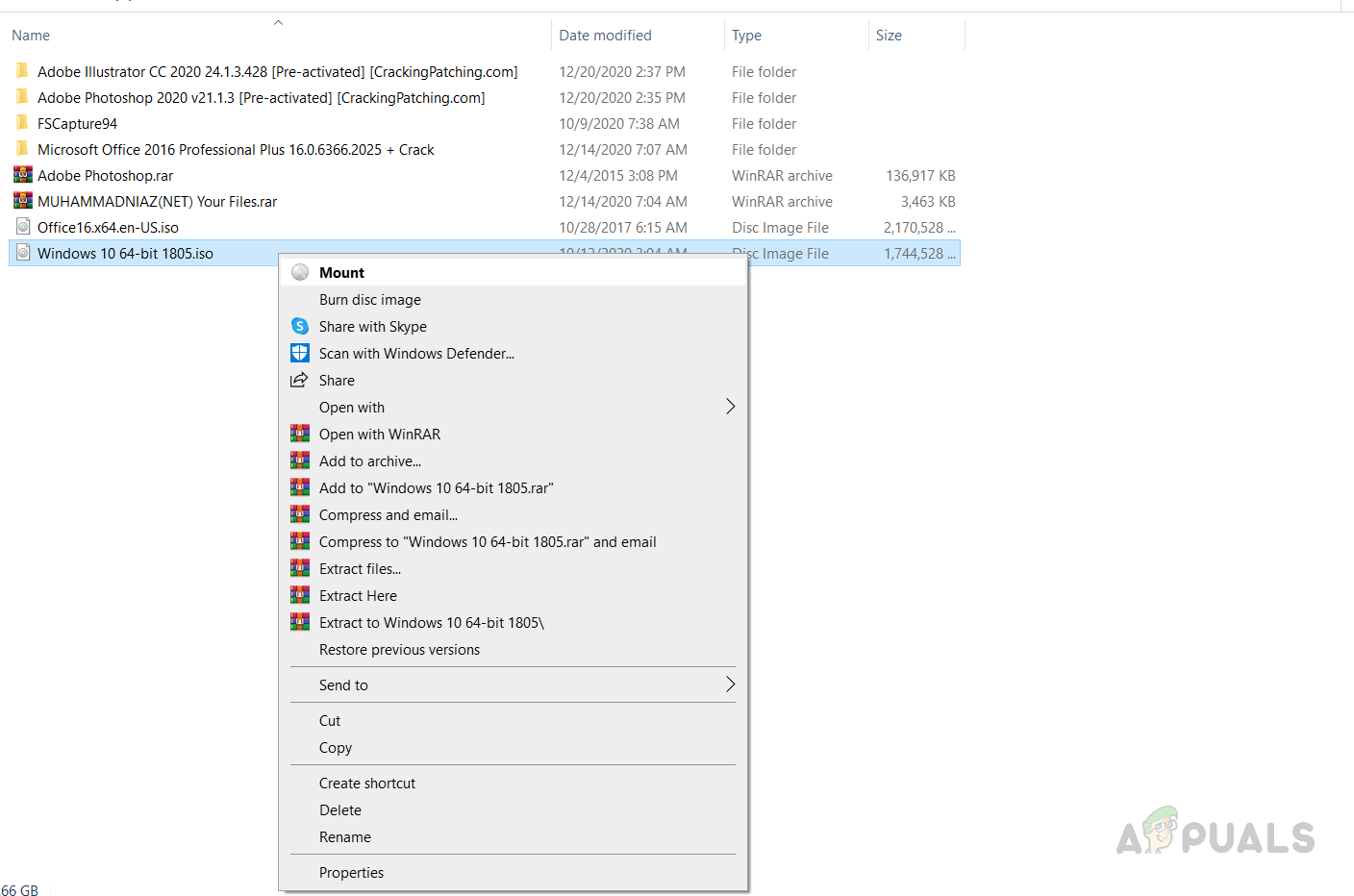This screenshot has height=896, width=1354.
Task: Click the disc icon of Office16.x64.en-US.iso
Action: [23, 227]
